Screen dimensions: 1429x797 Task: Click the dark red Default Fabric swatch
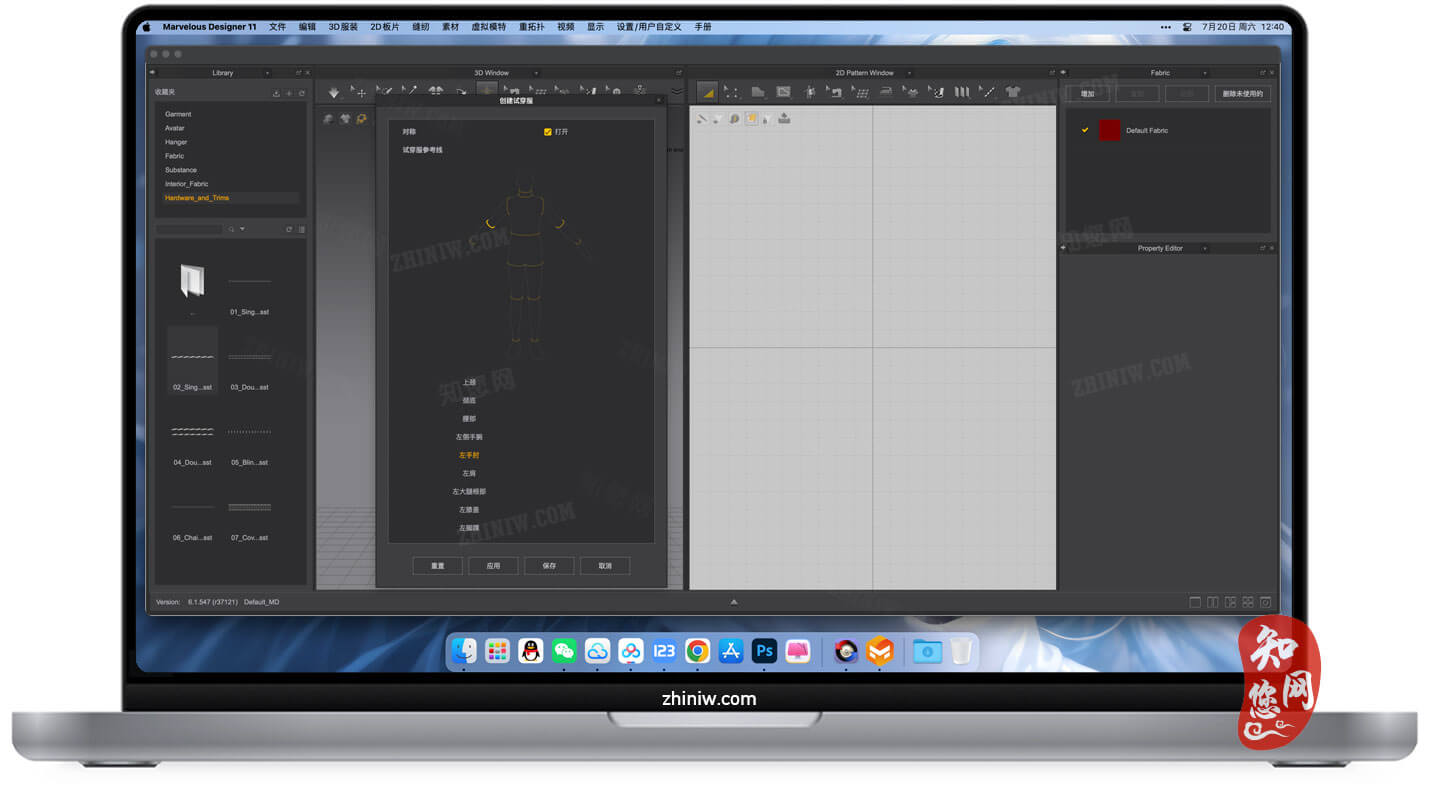click(x=1109, y=130)
